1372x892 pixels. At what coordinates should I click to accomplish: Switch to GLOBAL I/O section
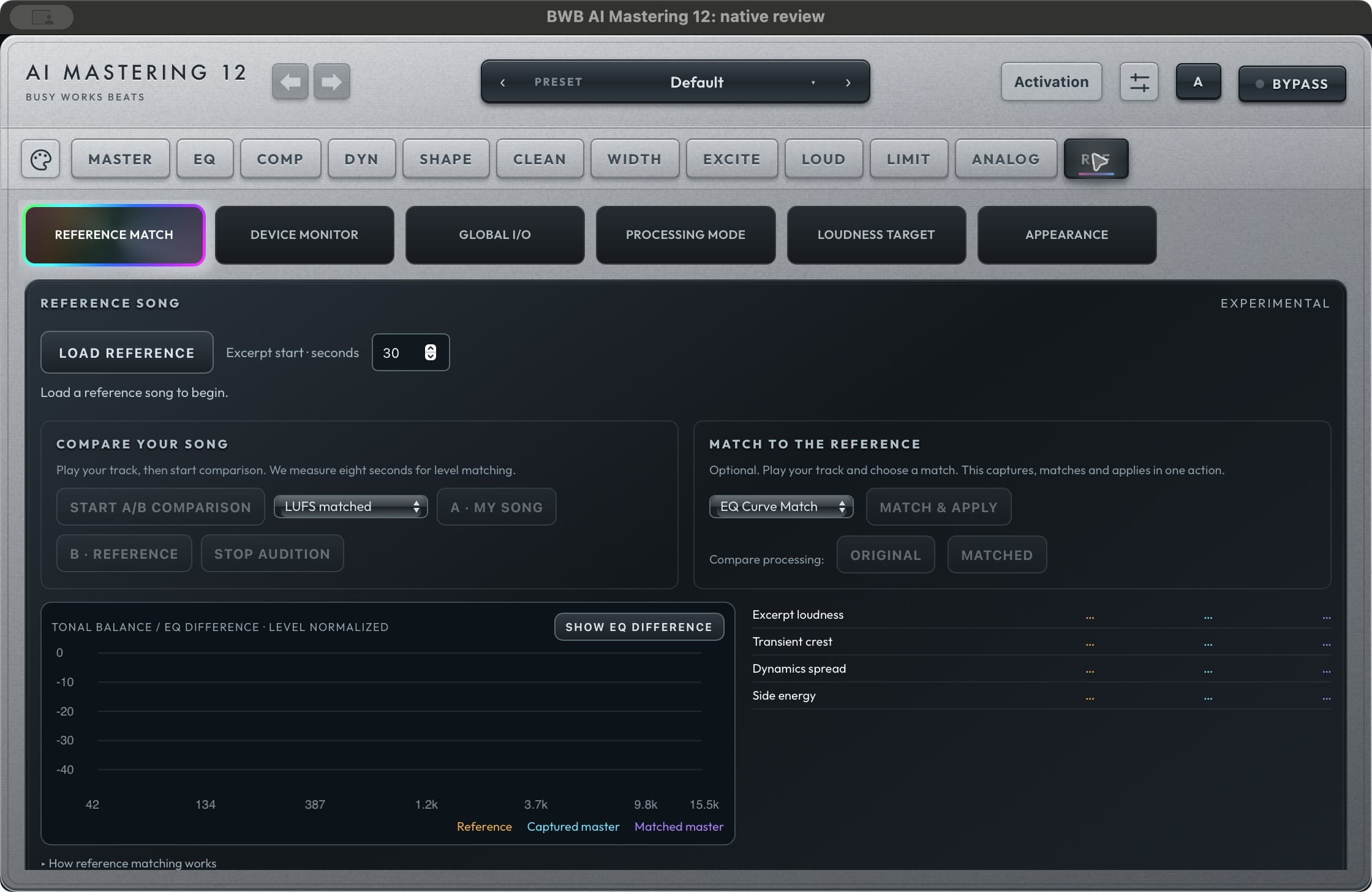click(x=495, y=235)
